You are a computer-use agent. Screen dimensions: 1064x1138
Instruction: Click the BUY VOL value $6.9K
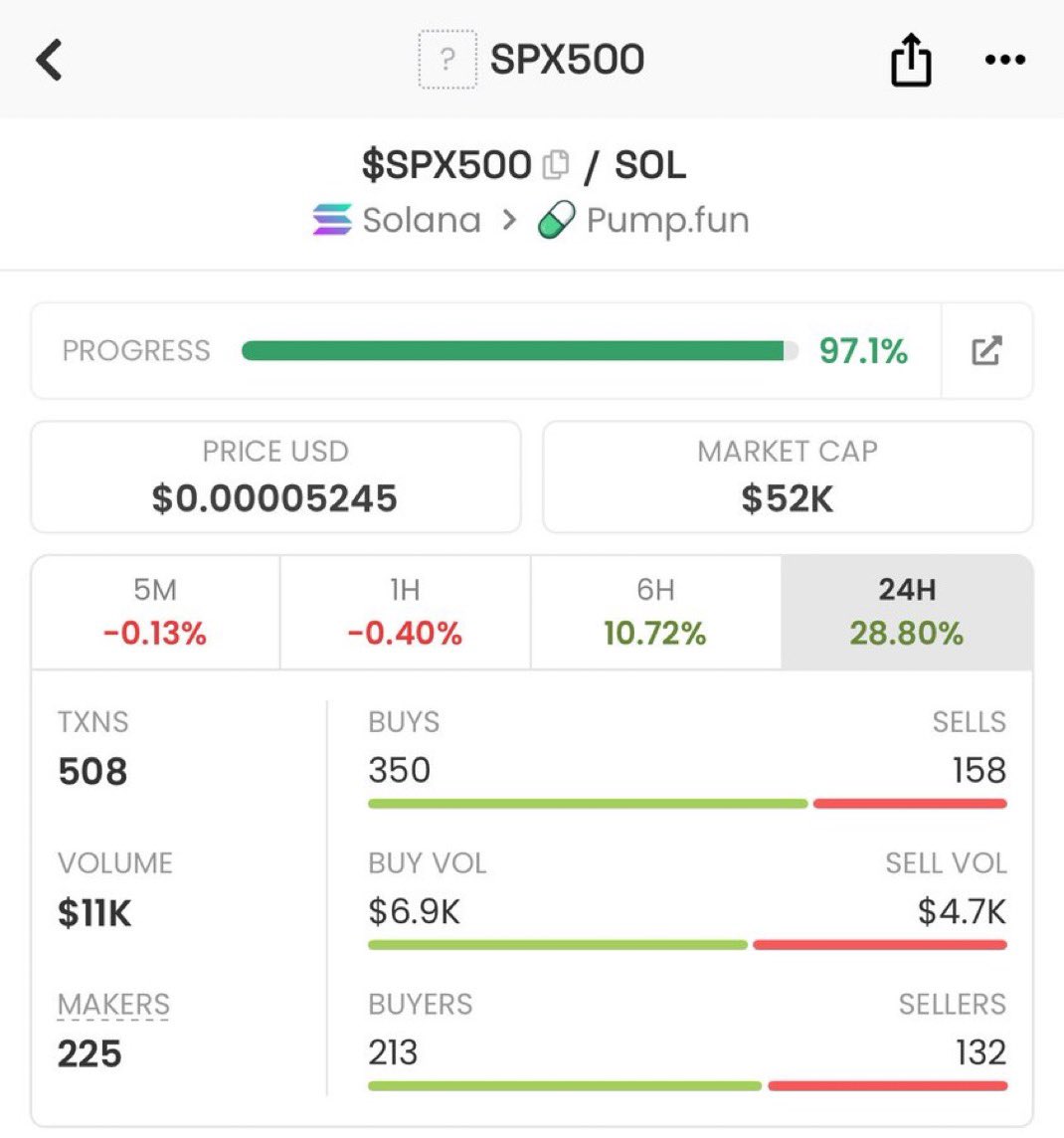point(414,911)
